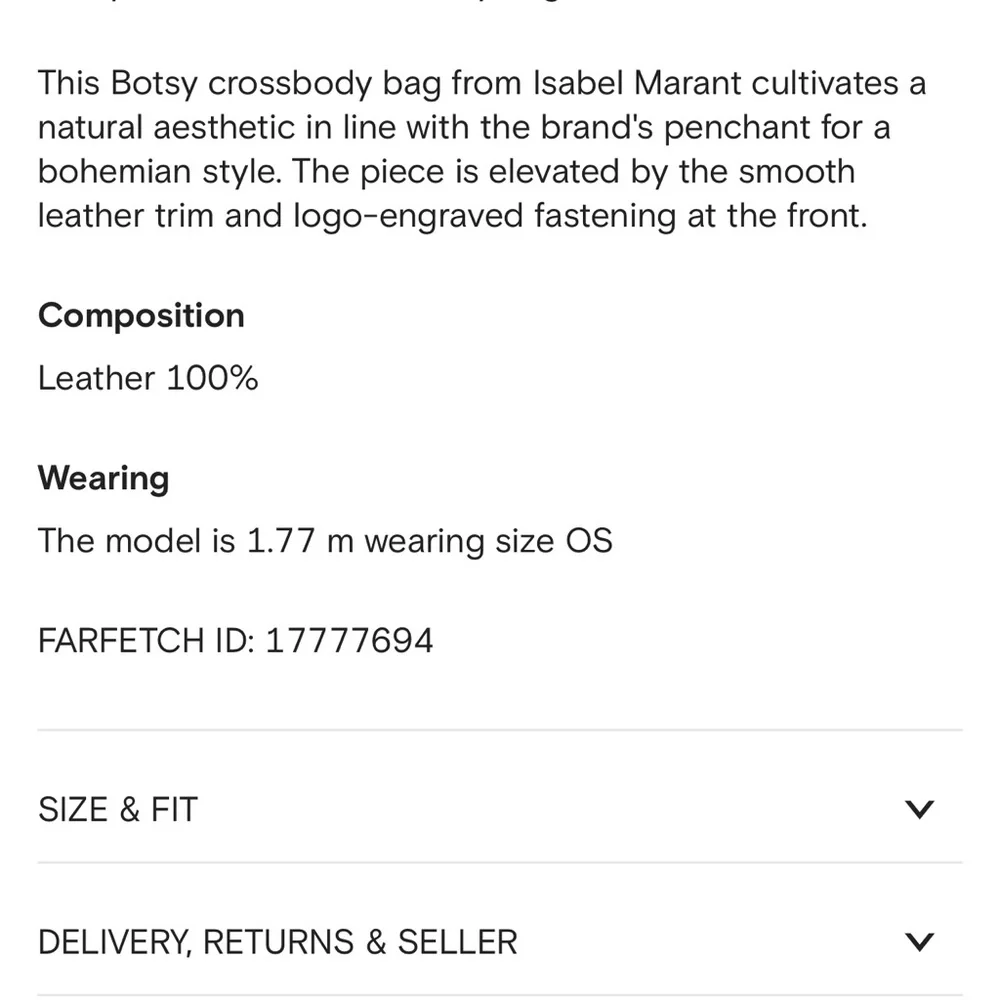This screenshot has height=1000, width=1000.
Task: Click the size 'OS' text
Action: tap(588, 541)
